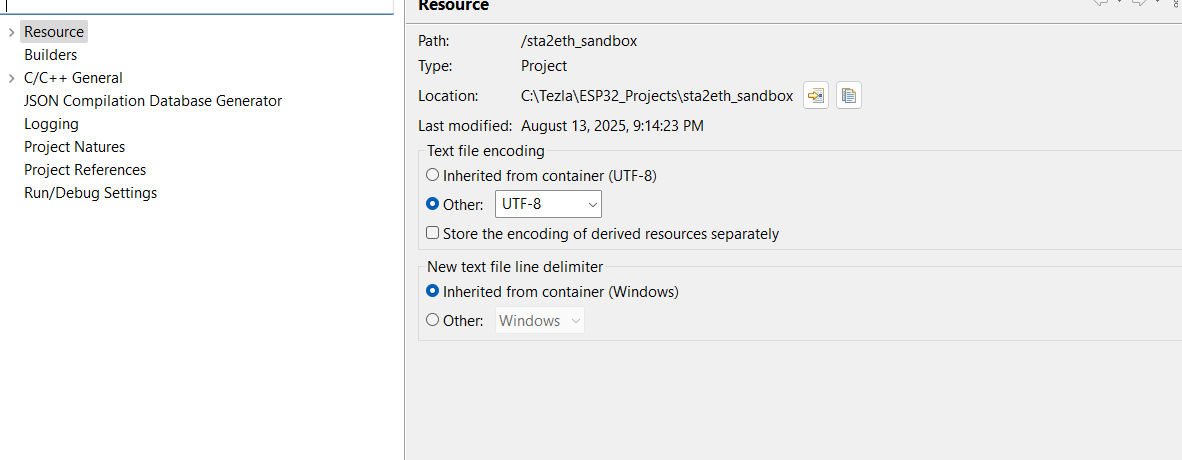1182x460 pixels.
Task: Open the Project Natures page
Action: pos(75,146)
